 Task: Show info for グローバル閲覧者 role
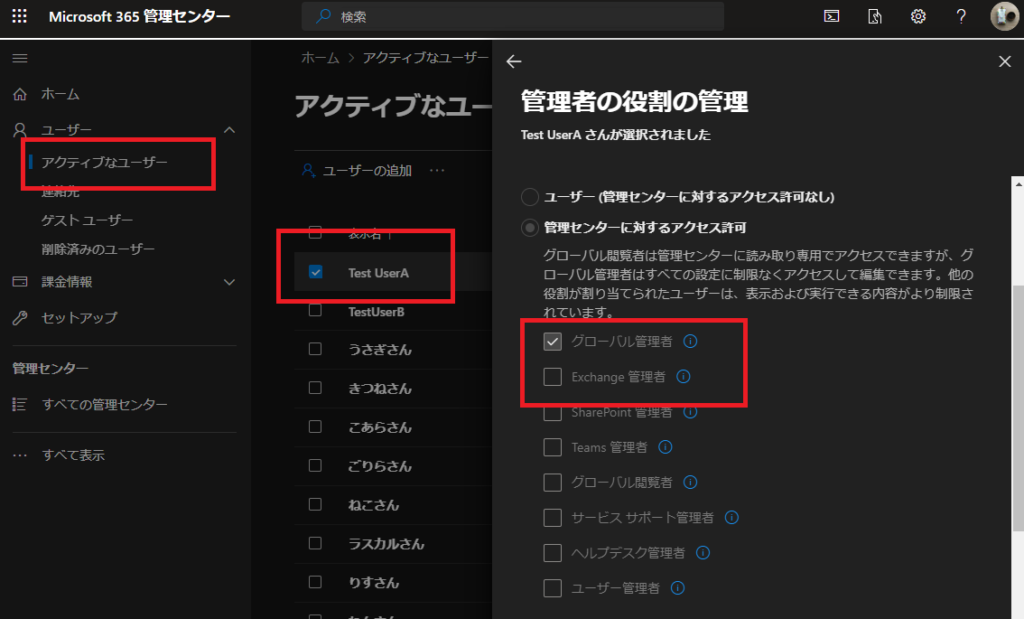(690, 483)
